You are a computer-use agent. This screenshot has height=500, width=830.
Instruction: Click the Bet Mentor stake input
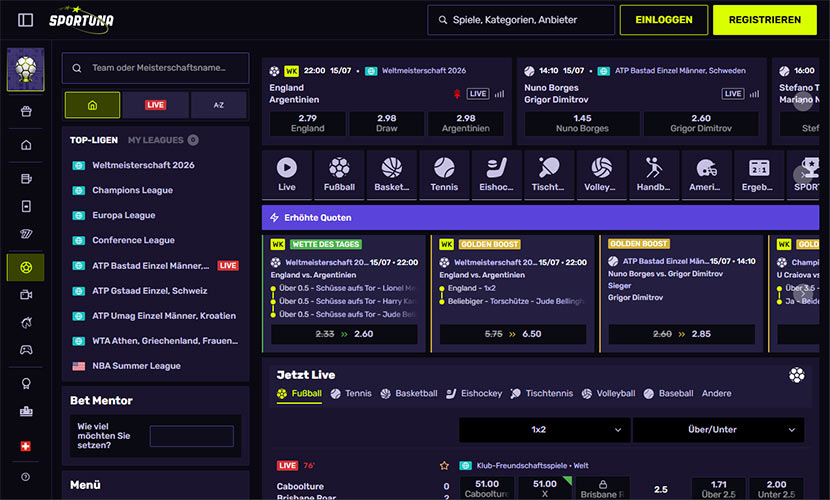point(192,436)
